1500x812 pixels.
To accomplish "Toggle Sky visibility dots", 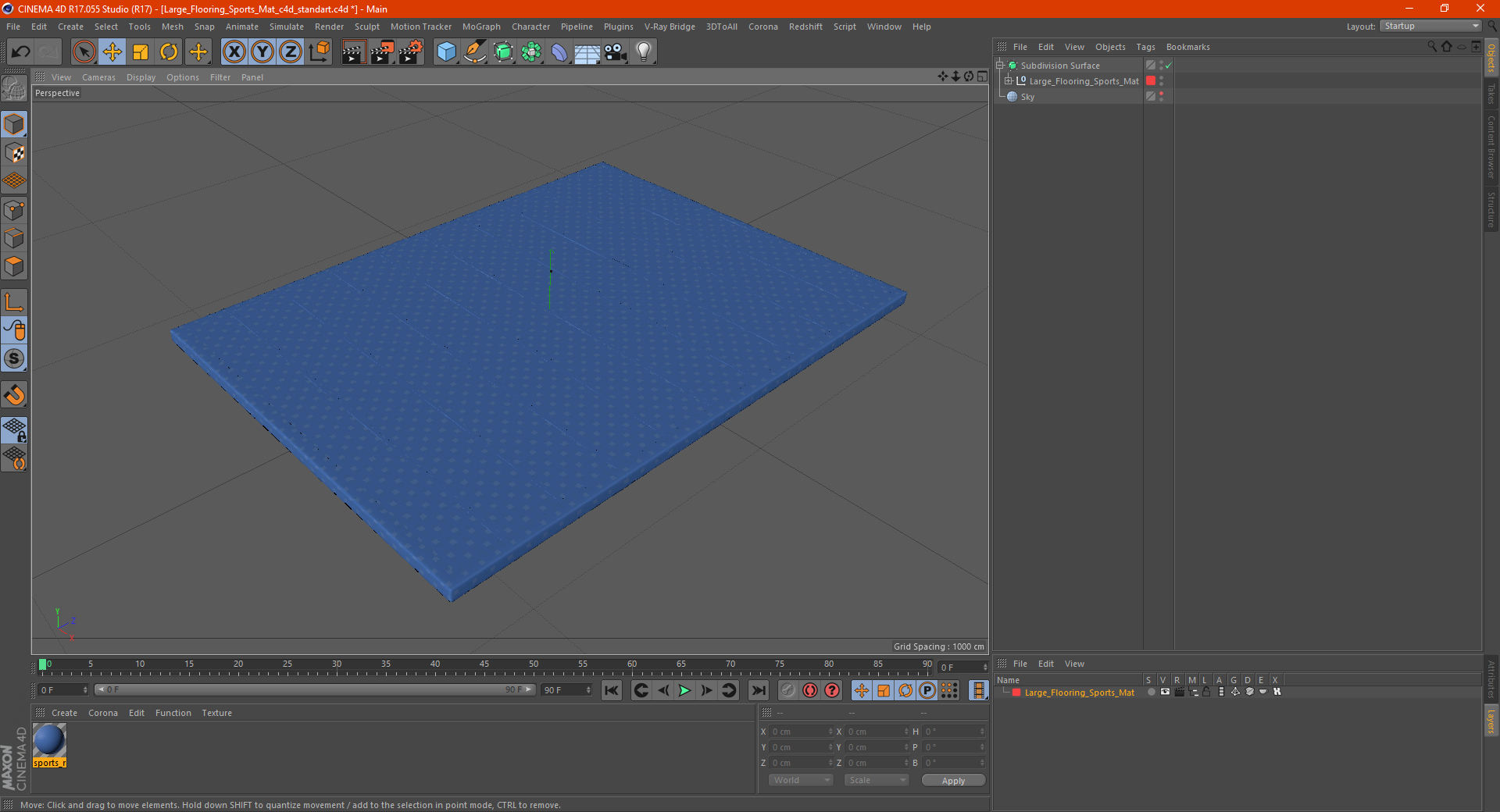I will 1162,97.
